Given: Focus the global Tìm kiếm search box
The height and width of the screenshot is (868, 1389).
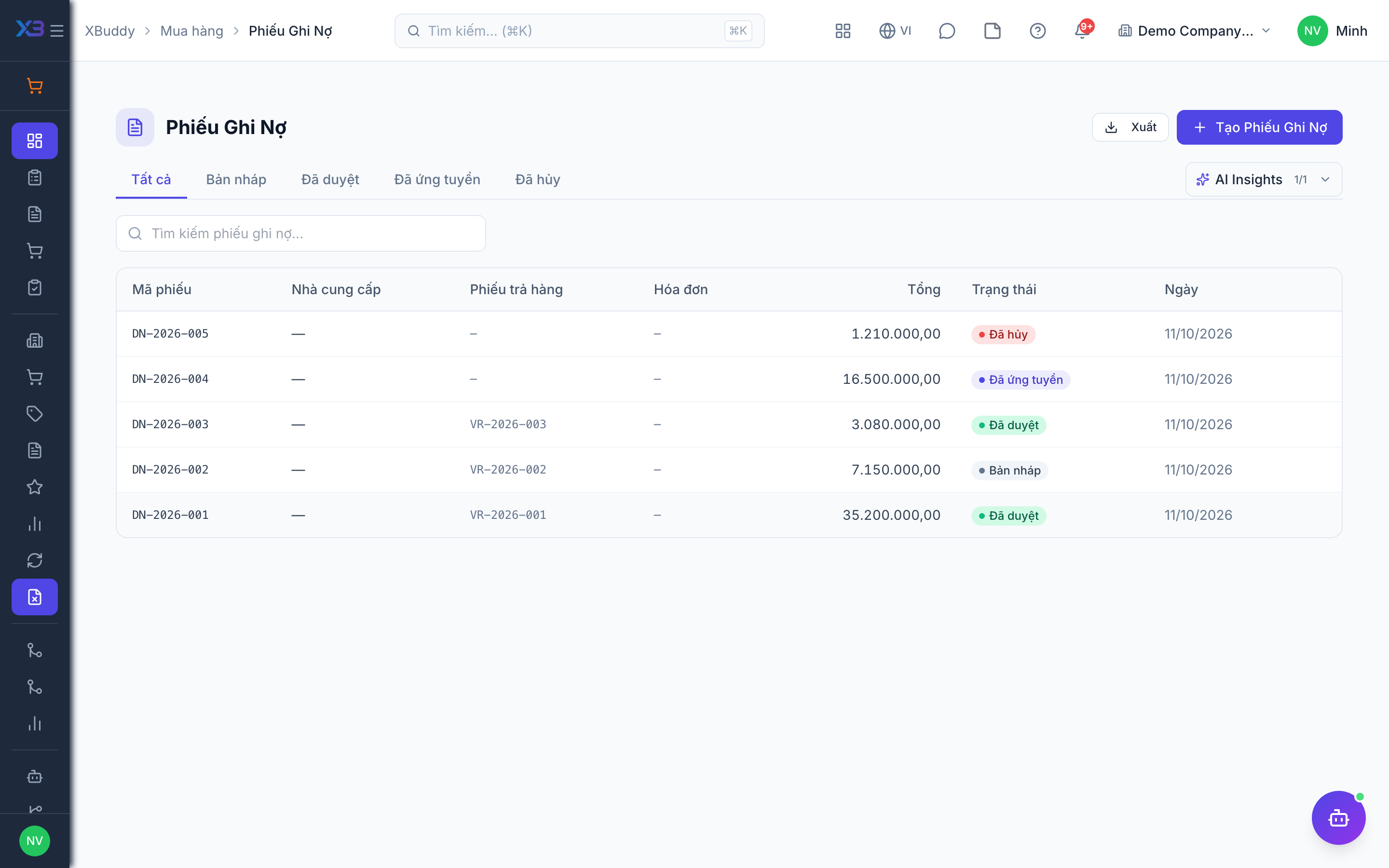Looking at the screenshot, I should click(x=579, y=30).
